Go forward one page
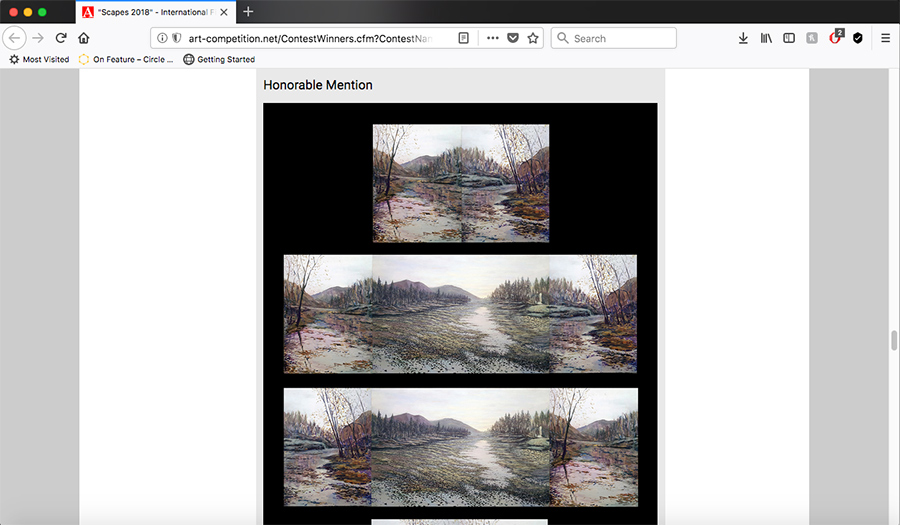The width and height of the screenshot is (900, 525). pos(38,38)
